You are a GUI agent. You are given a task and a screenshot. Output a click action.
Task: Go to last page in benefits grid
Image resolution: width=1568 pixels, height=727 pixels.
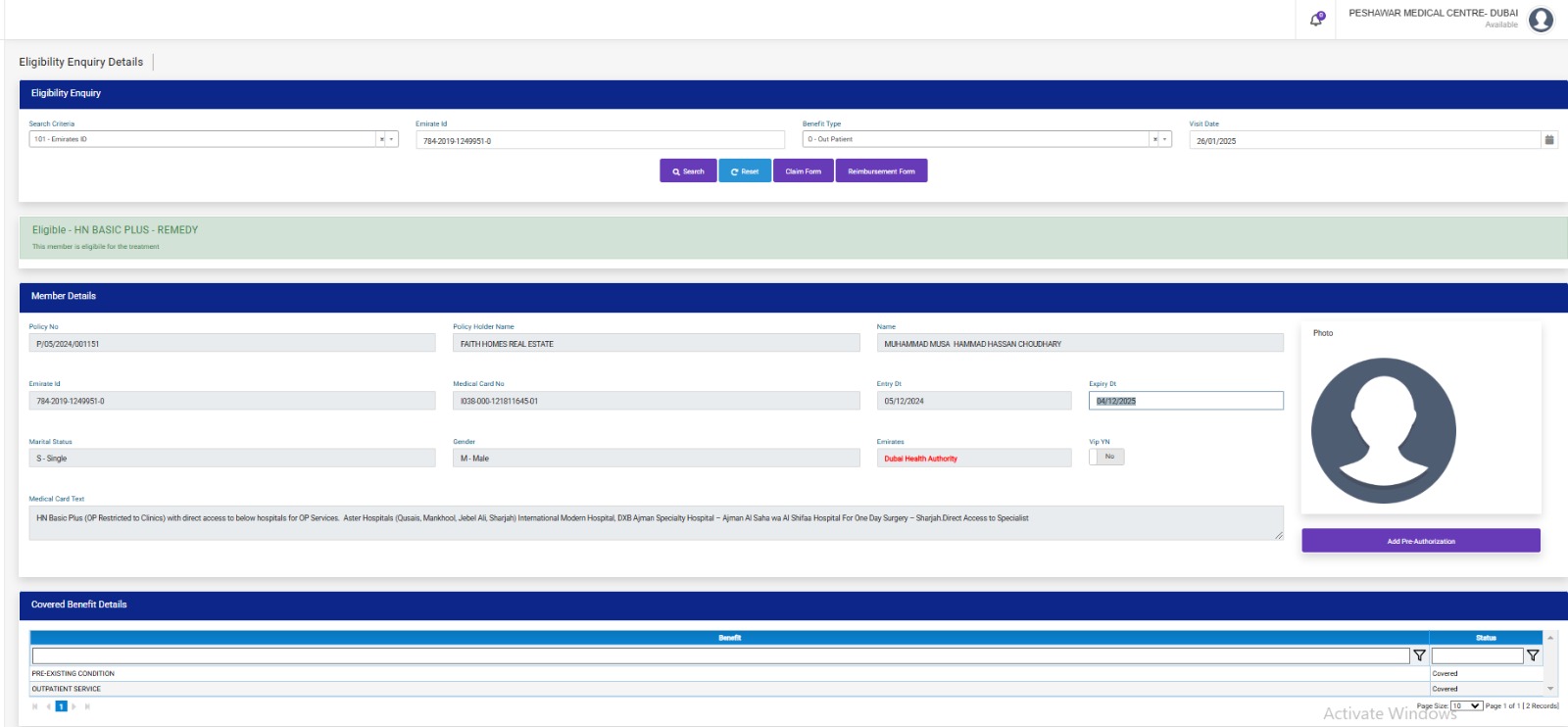87,706
